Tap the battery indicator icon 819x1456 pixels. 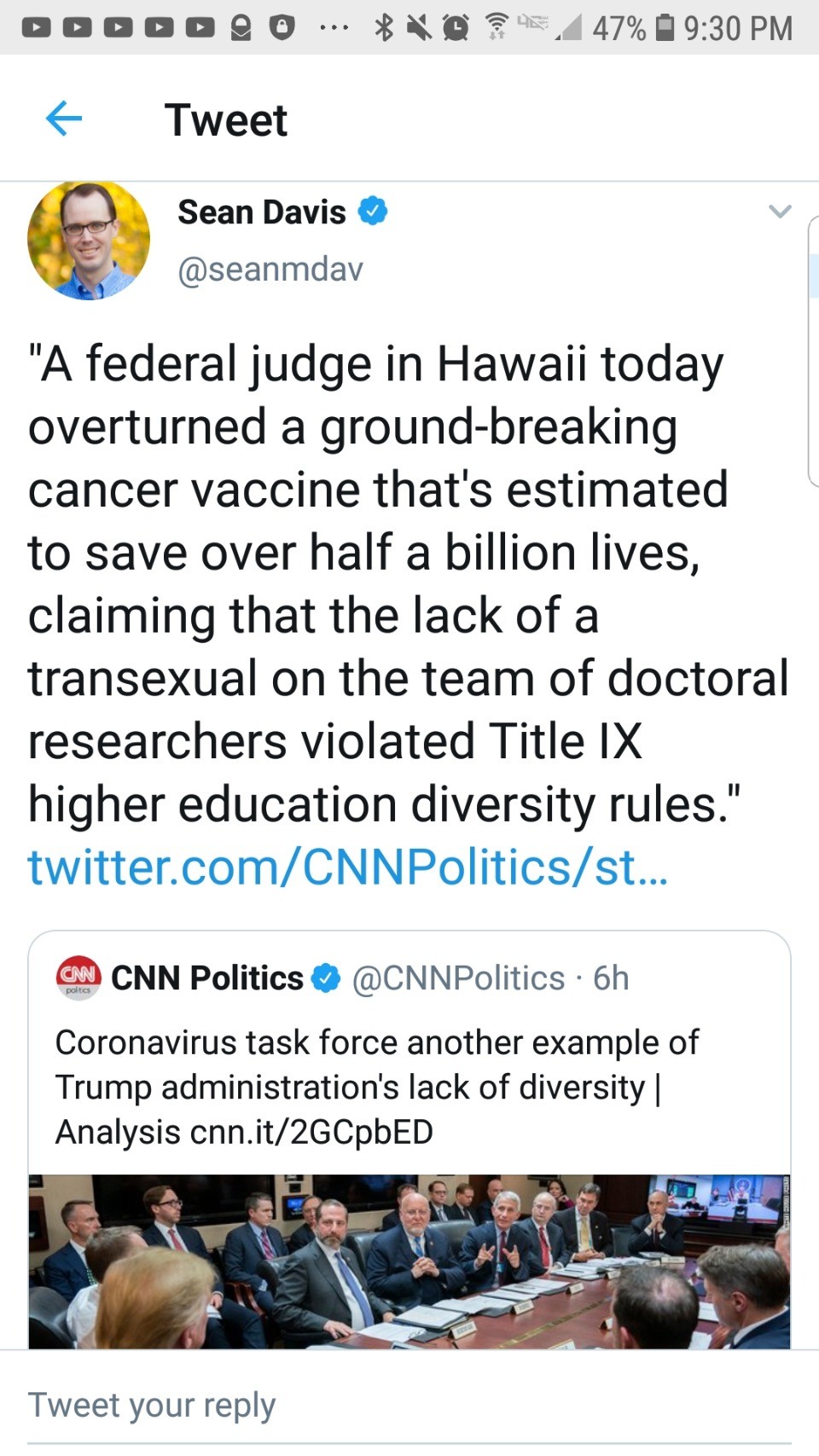(664, 27)
